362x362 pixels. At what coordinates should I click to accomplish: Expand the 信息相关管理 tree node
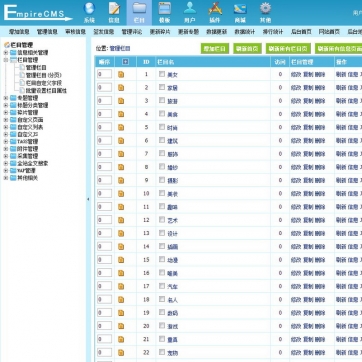pyautogui.click(x=6, y=53)
